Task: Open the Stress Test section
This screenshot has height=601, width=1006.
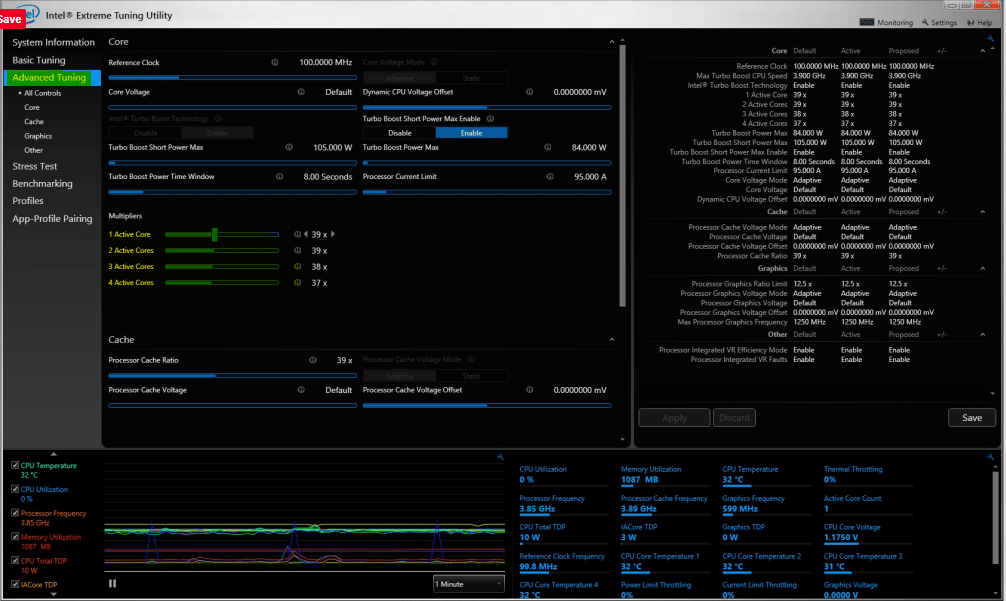Action: pos(35,166)
